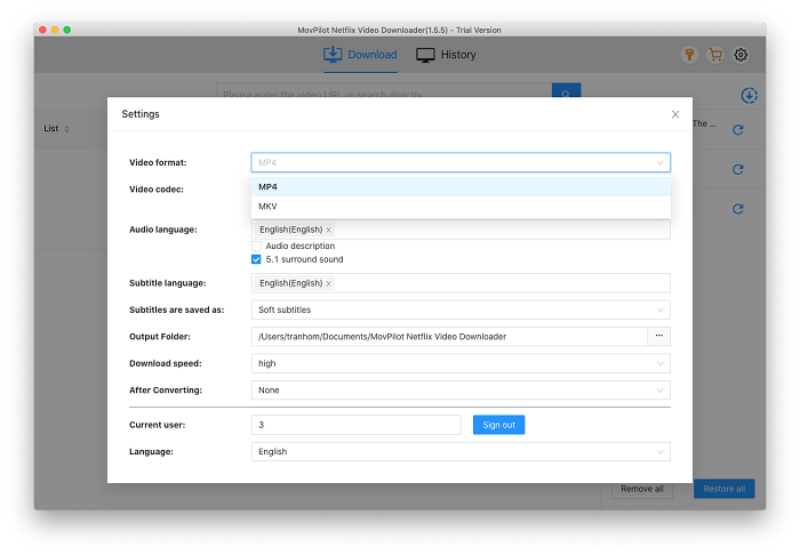This screenshot has height=555, width=800.
Task: Click the second refresh icon in list
Action: click(x=738, y=170)
